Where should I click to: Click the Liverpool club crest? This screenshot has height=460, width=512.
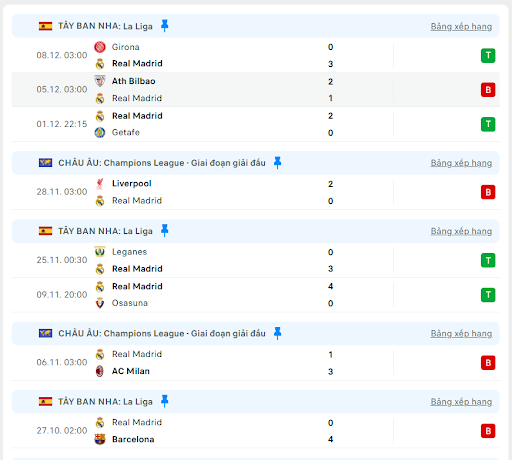coord(100,184)
